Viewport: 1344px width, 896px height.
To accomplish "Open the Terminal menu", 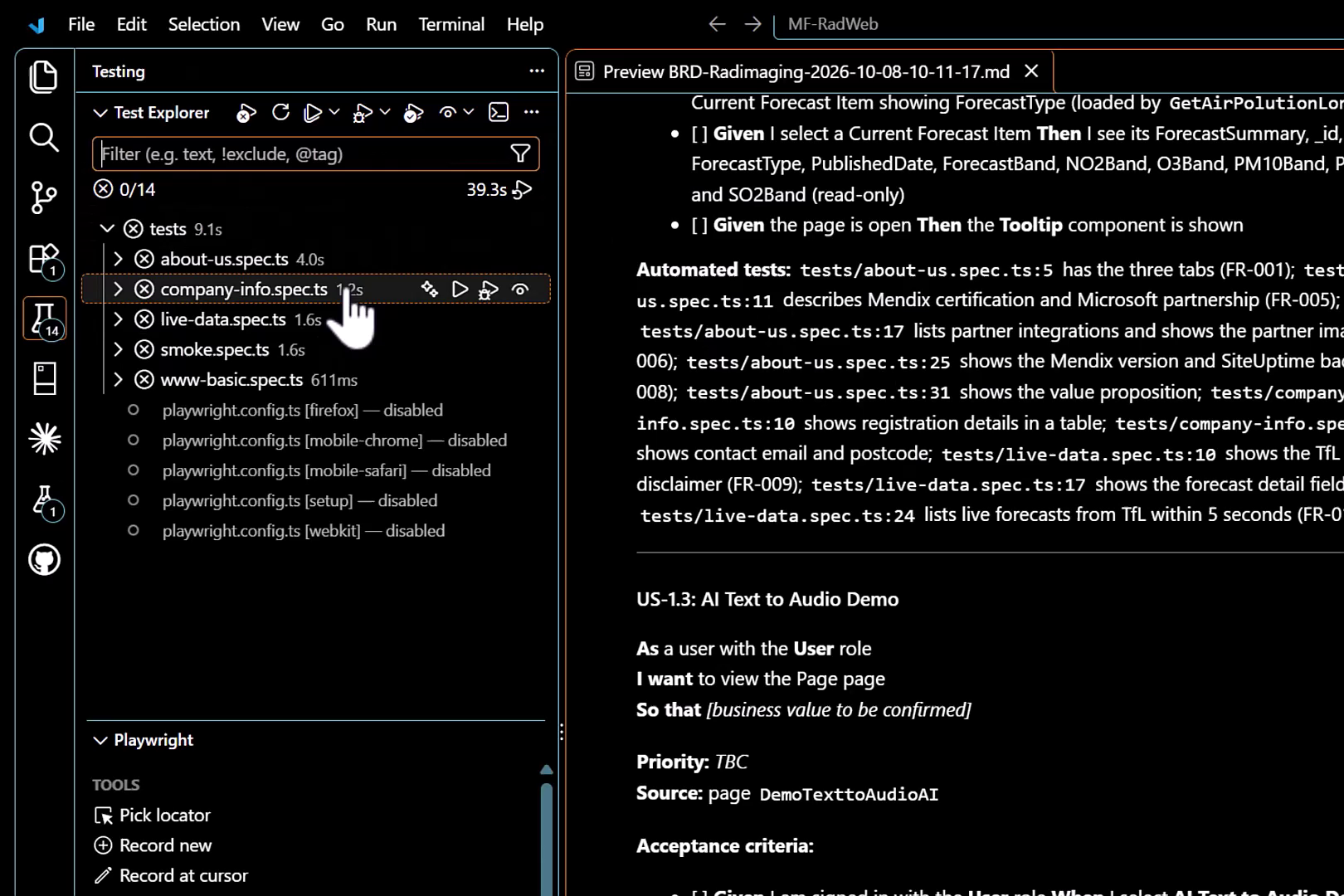I will point(451,24).
